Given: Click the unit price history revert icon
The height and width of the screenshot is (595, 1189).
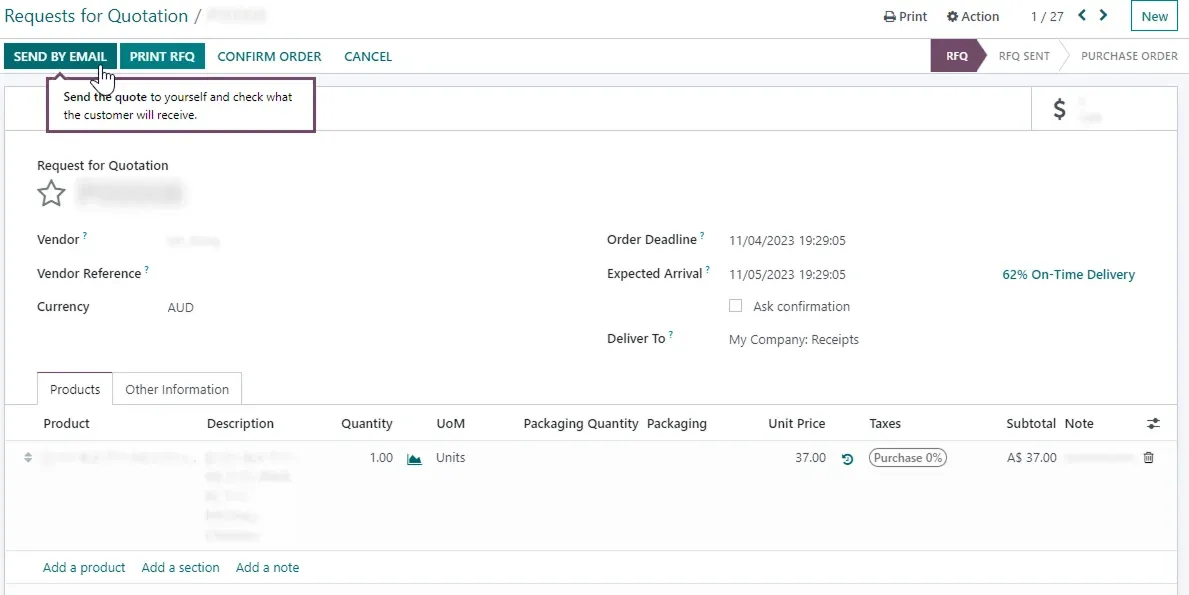Looking at the screenshot, I should [847, 458].
